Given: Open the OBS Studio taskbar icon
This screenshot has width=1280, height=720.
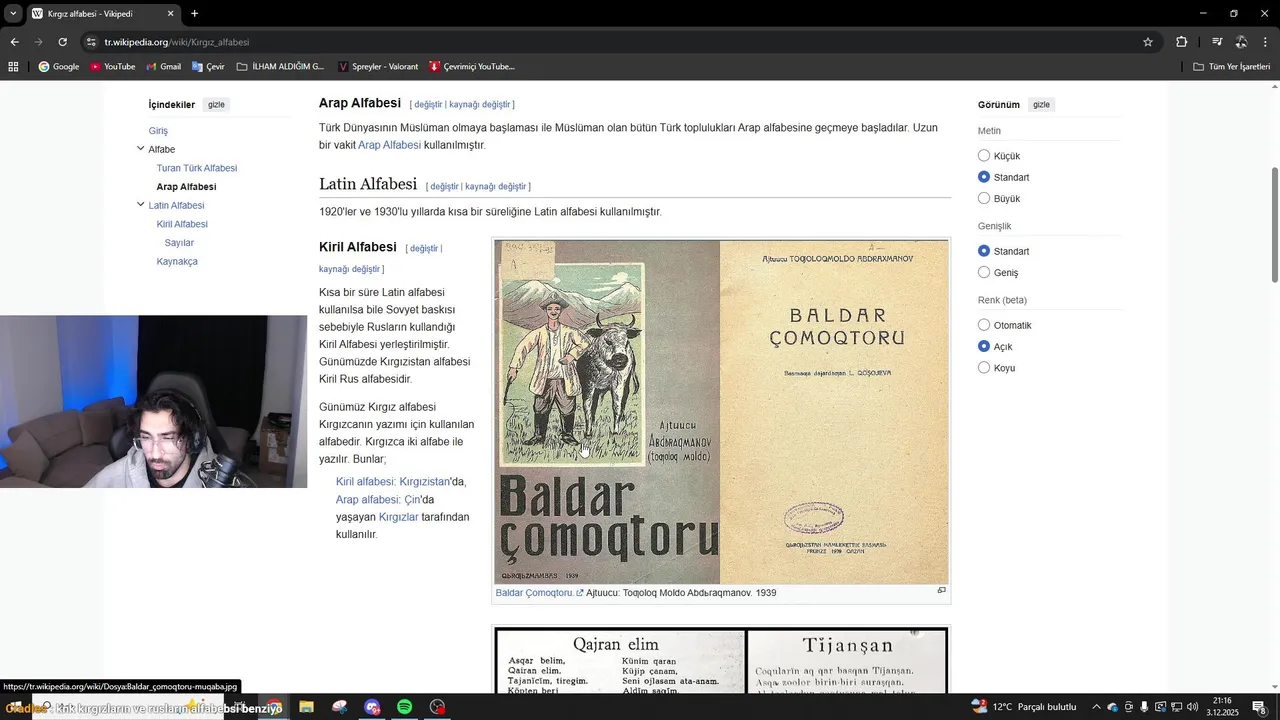Looking at the screenshot, I should [437, 707].
